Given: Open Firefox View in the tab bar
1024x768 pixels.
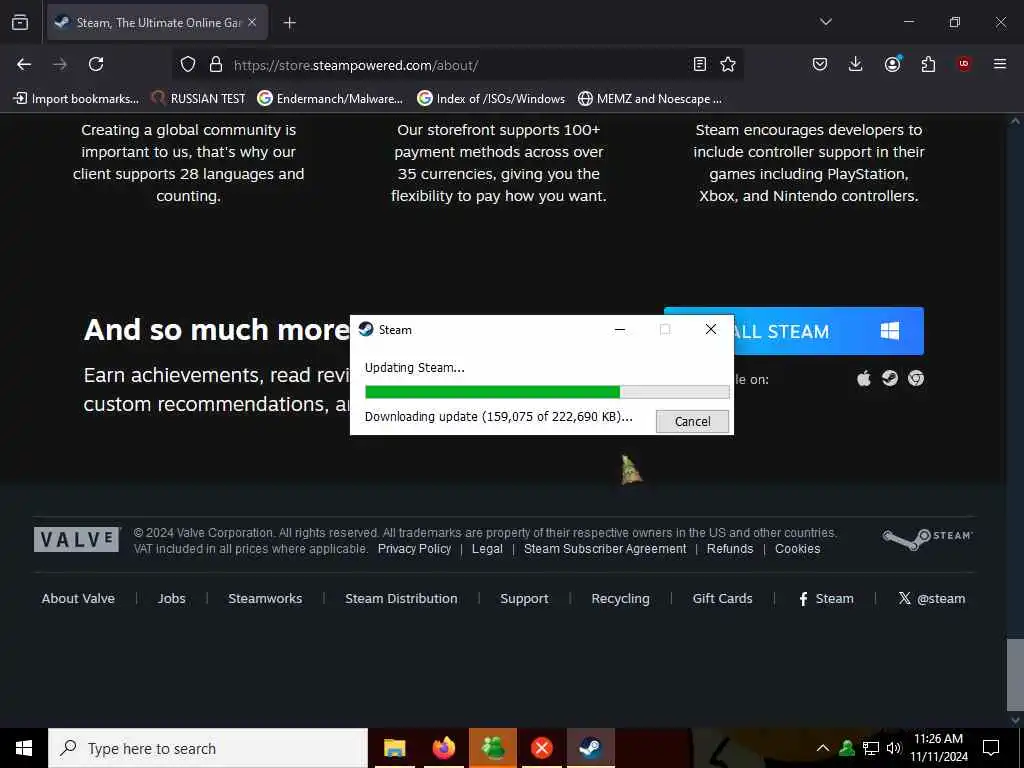Looking at the screenshot, I should coord(20,22).
